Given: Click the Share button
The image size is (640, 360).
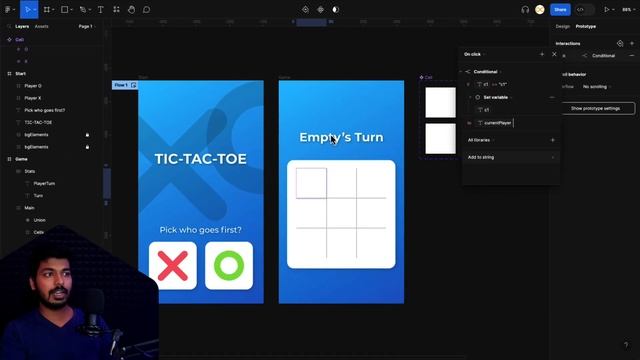Looking at the screenshot, I should [560, 9].
